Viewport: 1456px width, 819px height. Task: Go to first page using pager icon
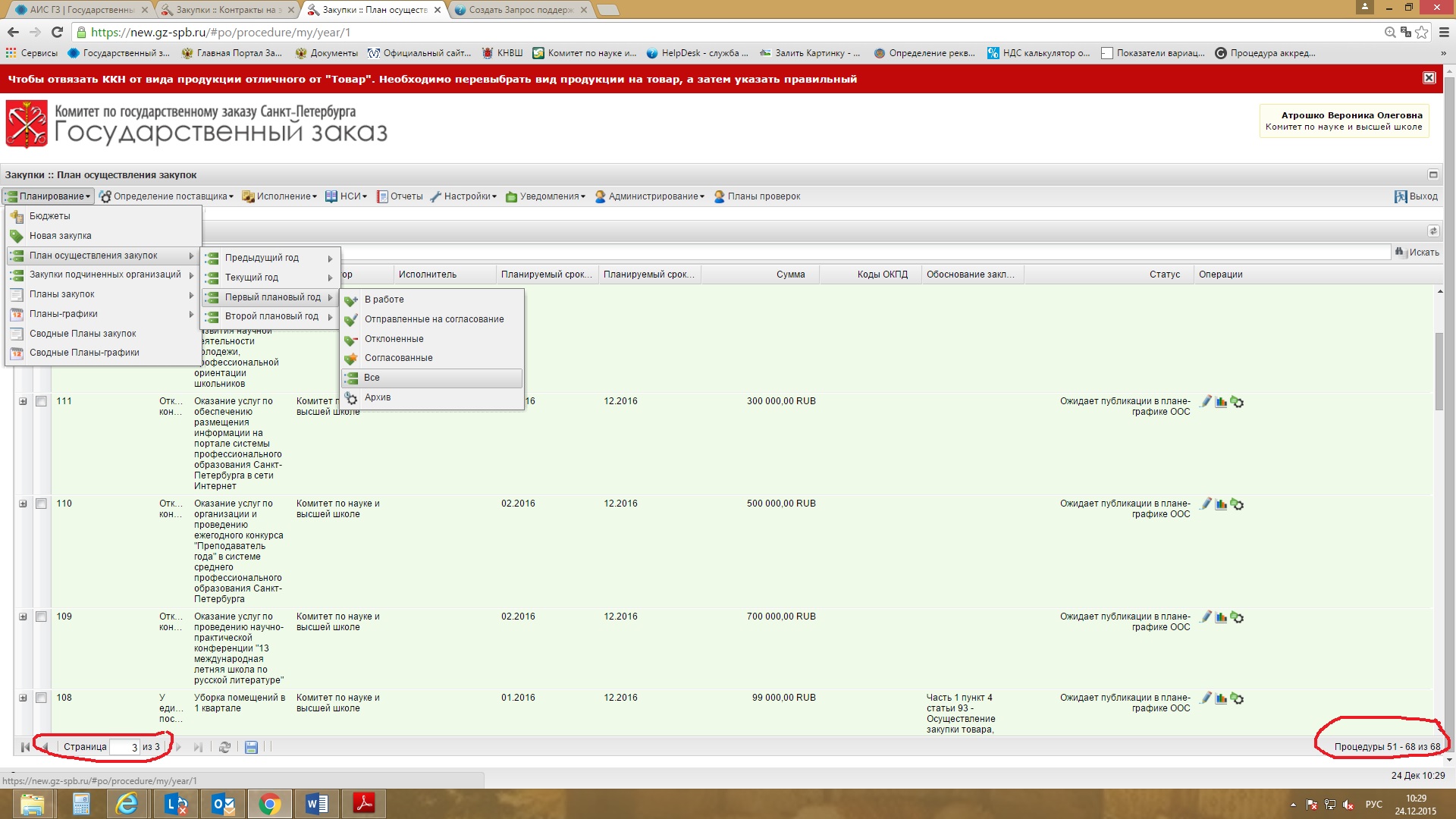click(x=25, y=747)
